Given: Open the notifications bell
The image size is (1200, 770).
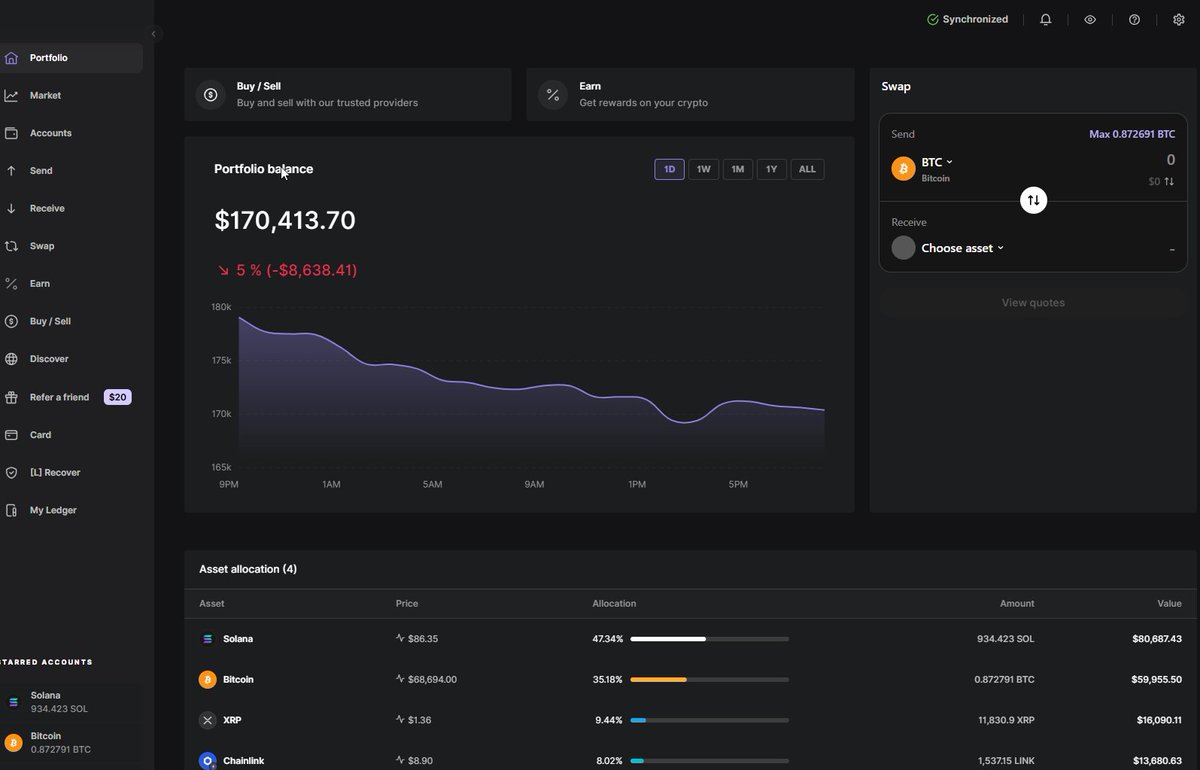Looking at the screenshot, I should click(1045, 19).
